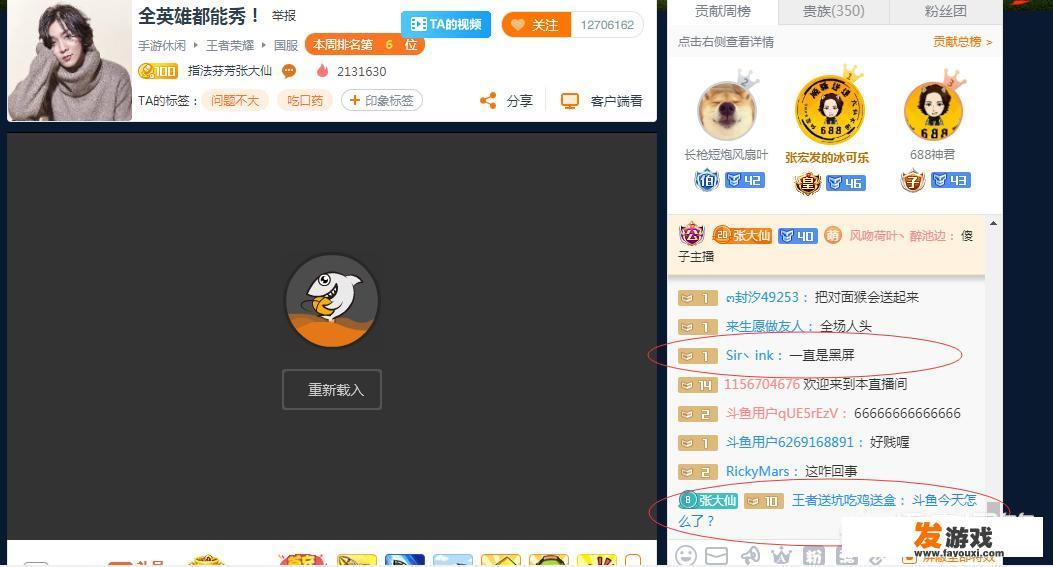This screenshot has height=567, width=1053.
Task: Click the avatar of 688神君
Action: [933, 111]
